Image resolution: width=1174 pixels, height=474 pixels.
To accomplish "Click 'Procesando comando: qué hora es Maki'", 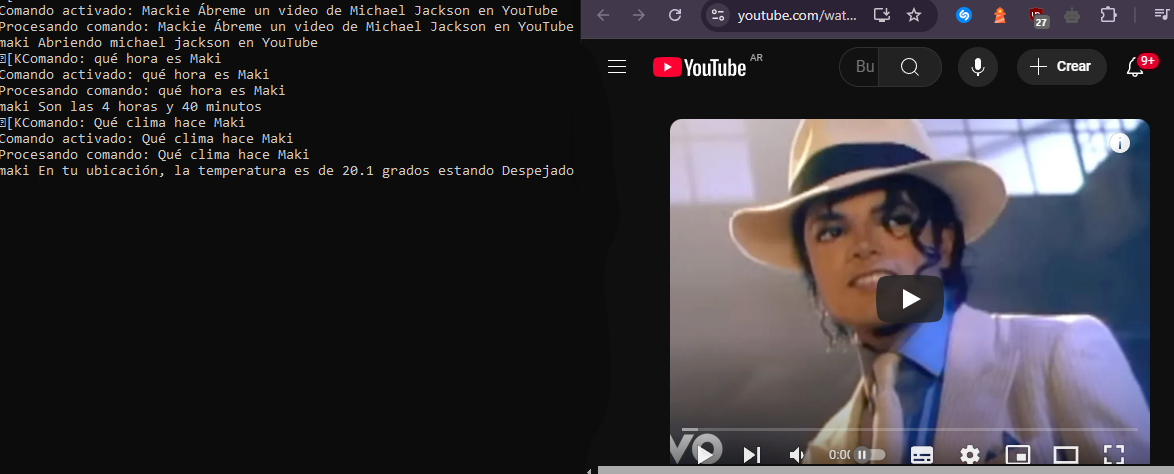I will [143, 91].
